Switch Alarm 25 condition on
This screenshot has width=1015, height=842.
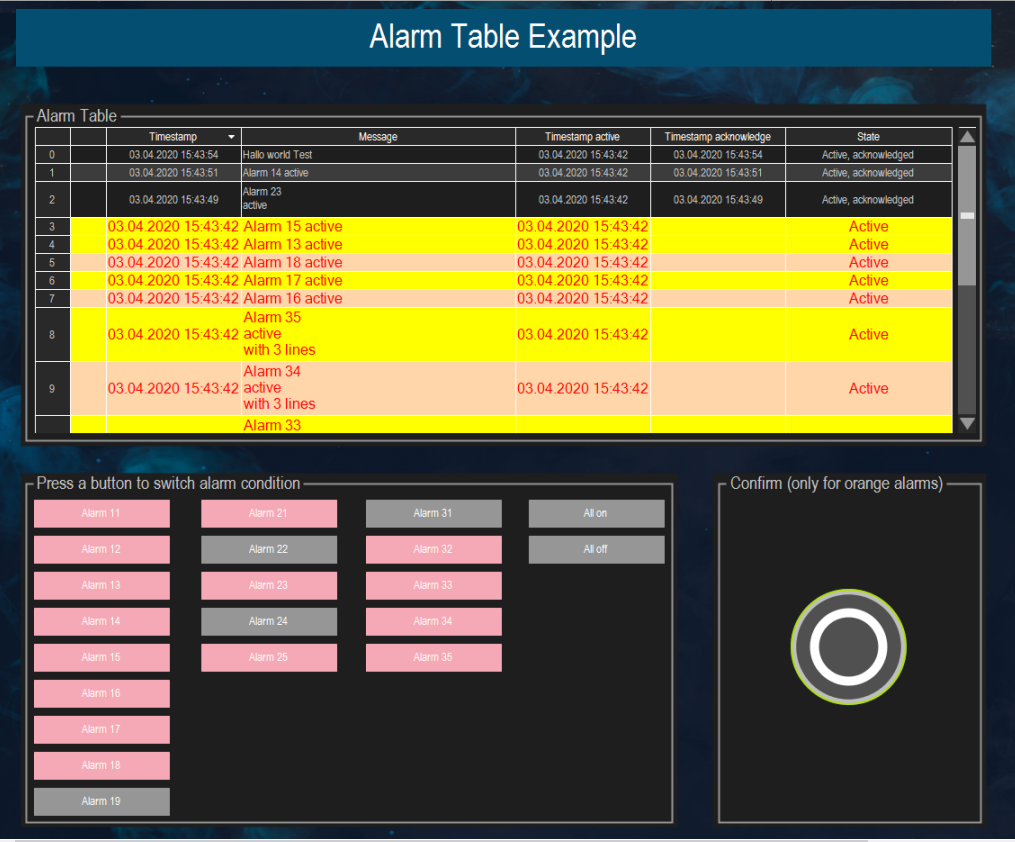[x=269, y=657]
